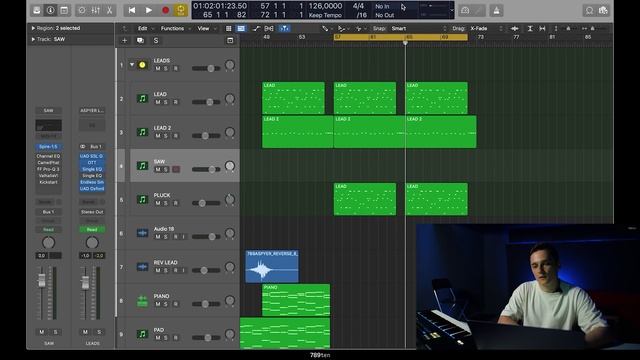Click SAW channel strip volume fader
640x360 pixels.
pyautogui.click(x=42, y=280)
